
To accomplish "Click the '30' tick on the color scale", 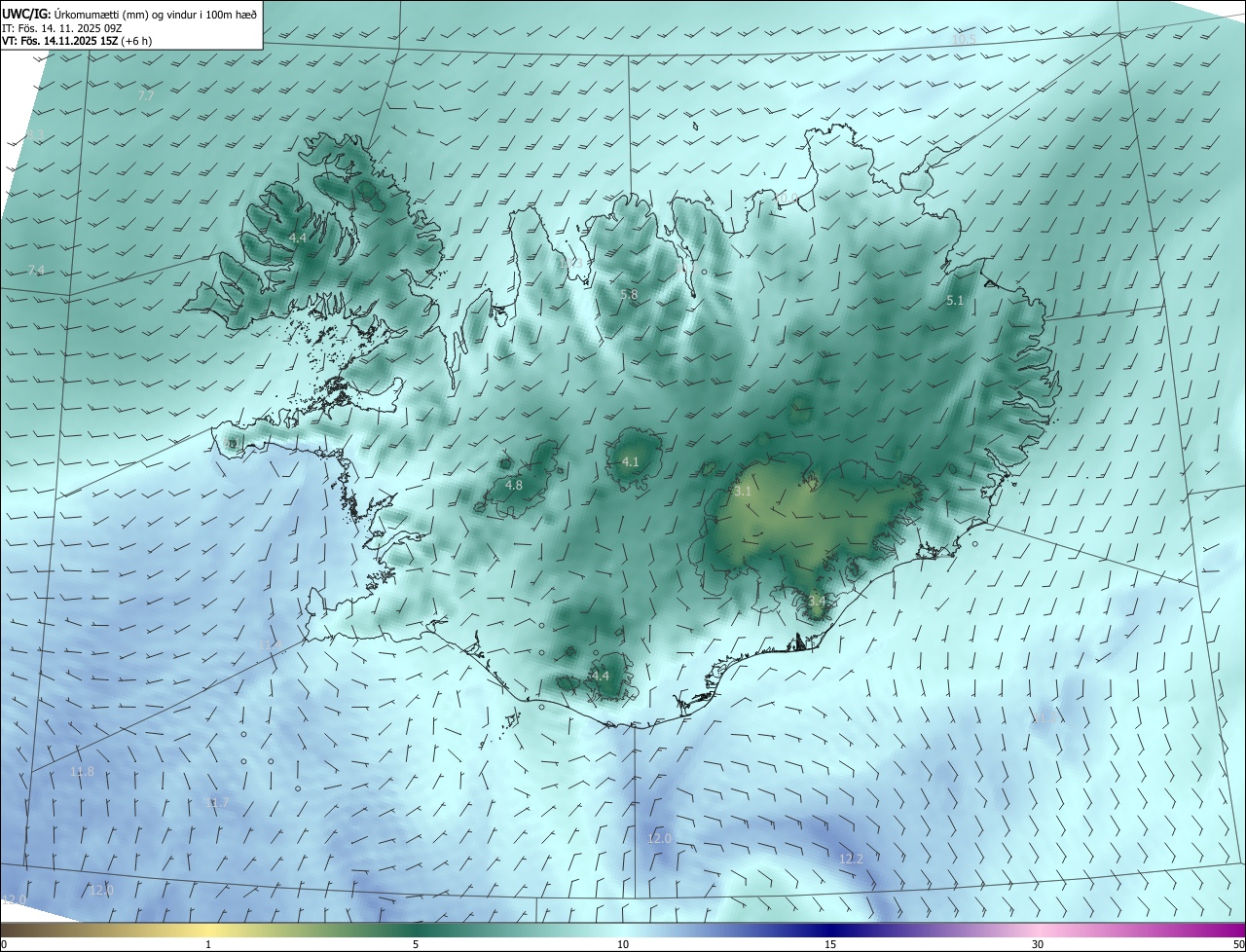I will tap(1038, 945).
